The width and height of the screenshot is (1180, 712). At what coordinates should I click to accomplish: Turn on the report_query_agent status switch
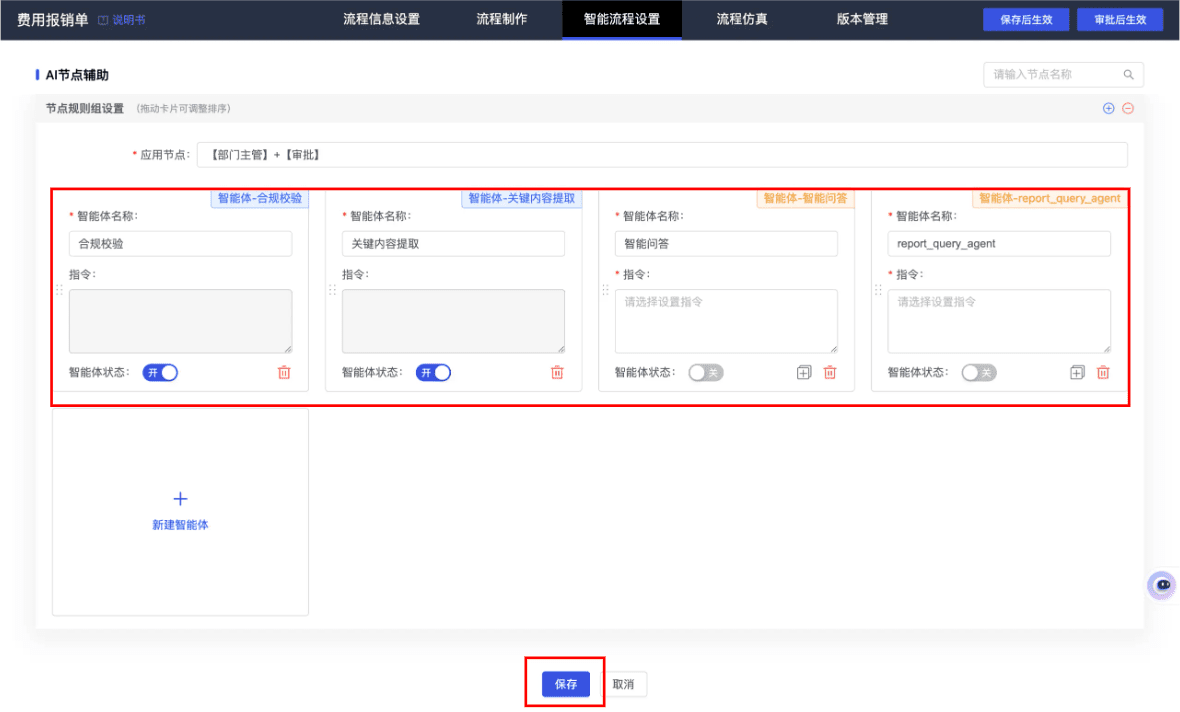[979, 373]
